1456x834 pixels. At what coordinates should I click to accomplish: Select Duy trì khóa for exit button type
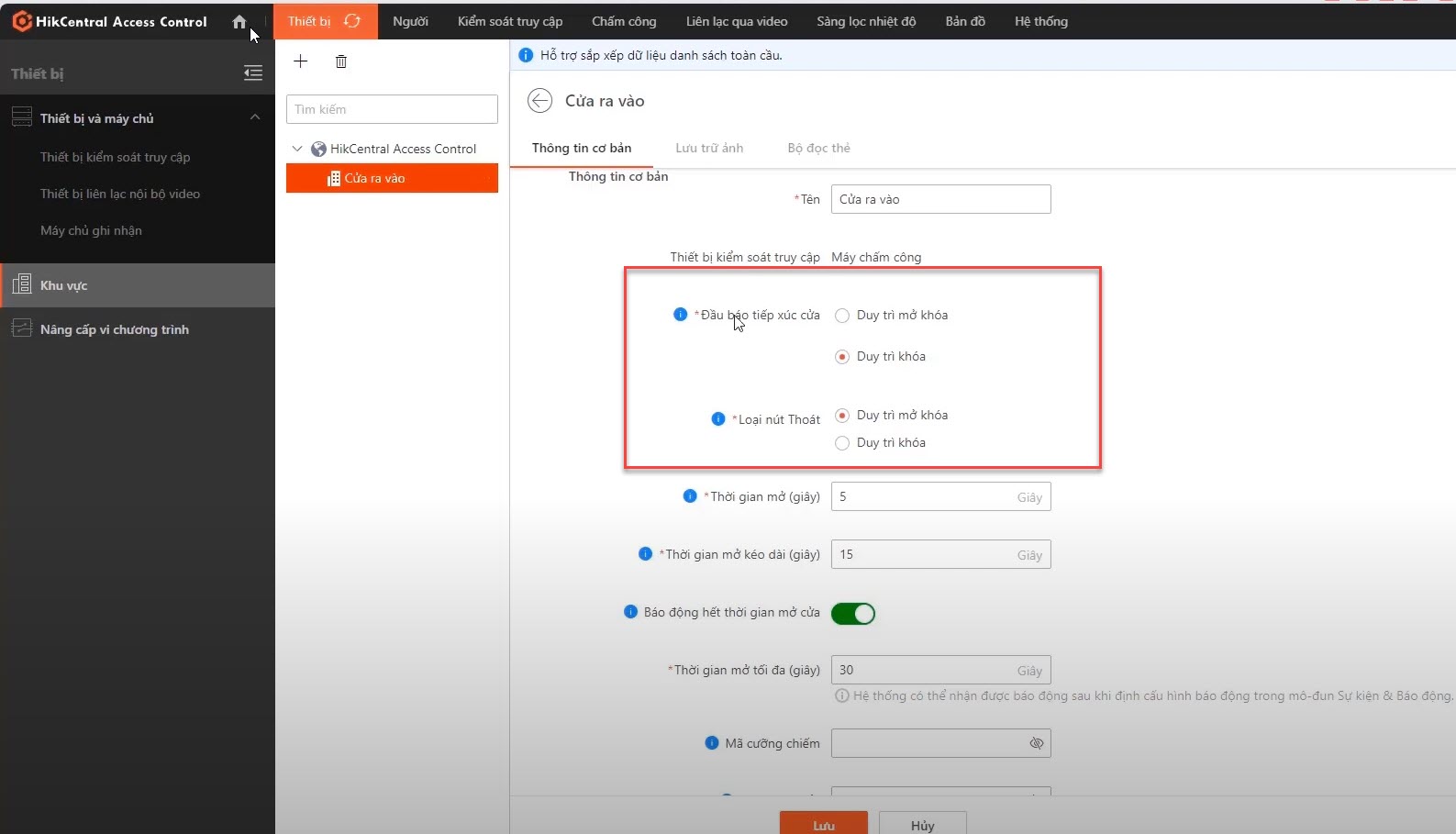coord(842,443)
